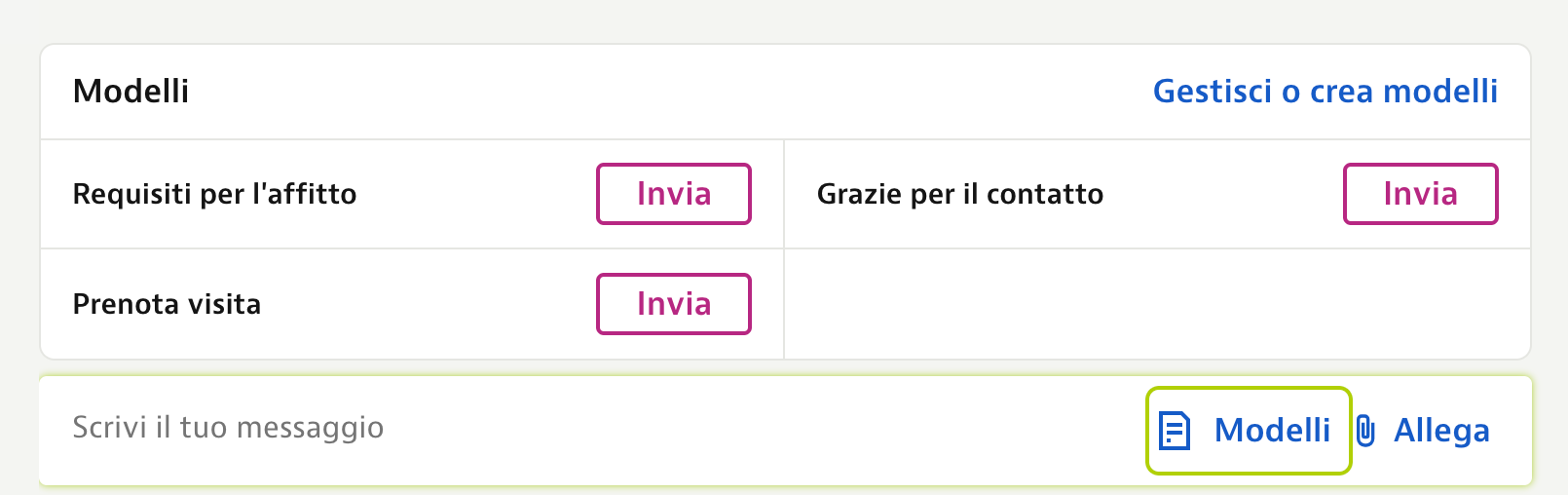The image size is (1568, 495).
Task: Click the gap between Grazie per il contatto and Invia
Action: [1223, 194]
